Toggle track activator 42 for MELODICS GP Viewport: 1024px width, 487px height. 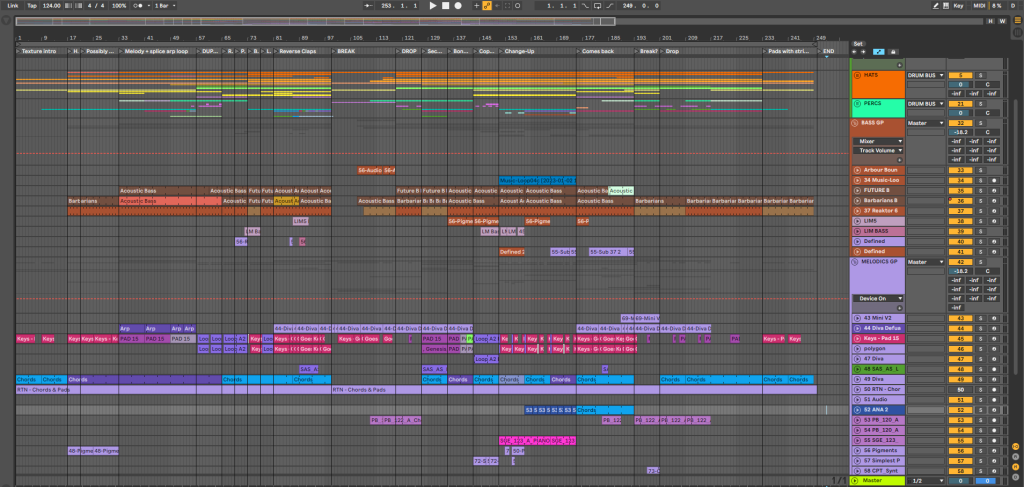pyautogui.click(x=960, y=262)
